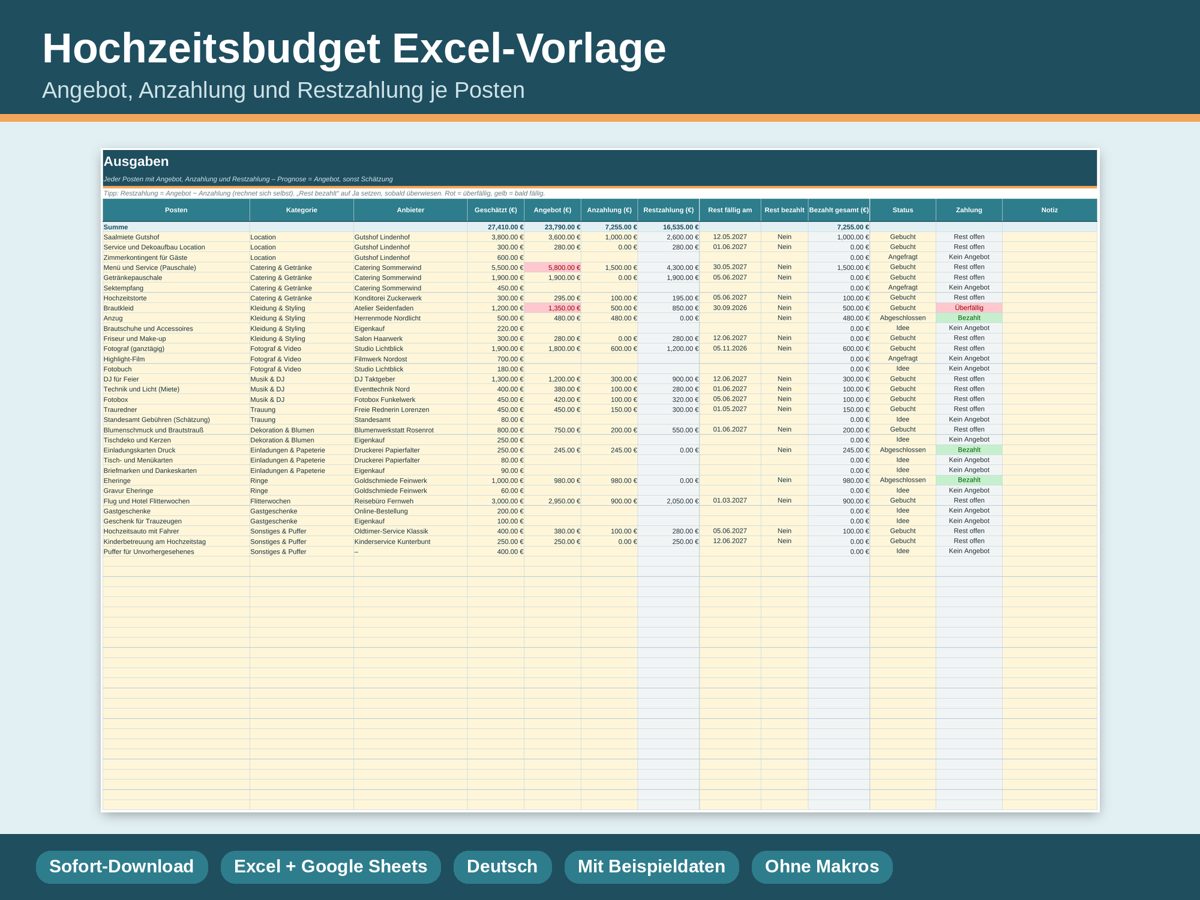The height and width of the screenshot is (900, 1200).
Task: Select the pink 1,350.00 € Angebot cell
Action: 552,308
